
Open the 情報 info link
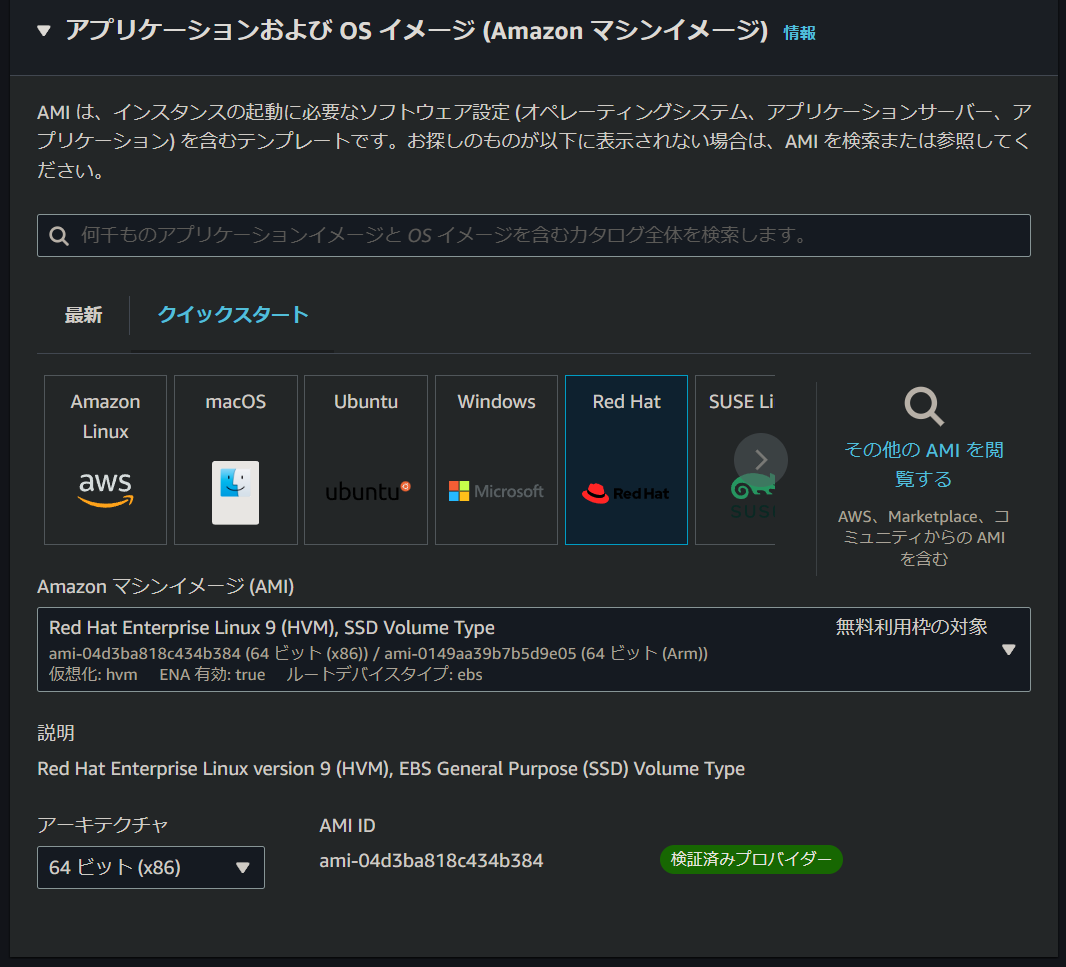pyautogui.click(x=799, y=33)
